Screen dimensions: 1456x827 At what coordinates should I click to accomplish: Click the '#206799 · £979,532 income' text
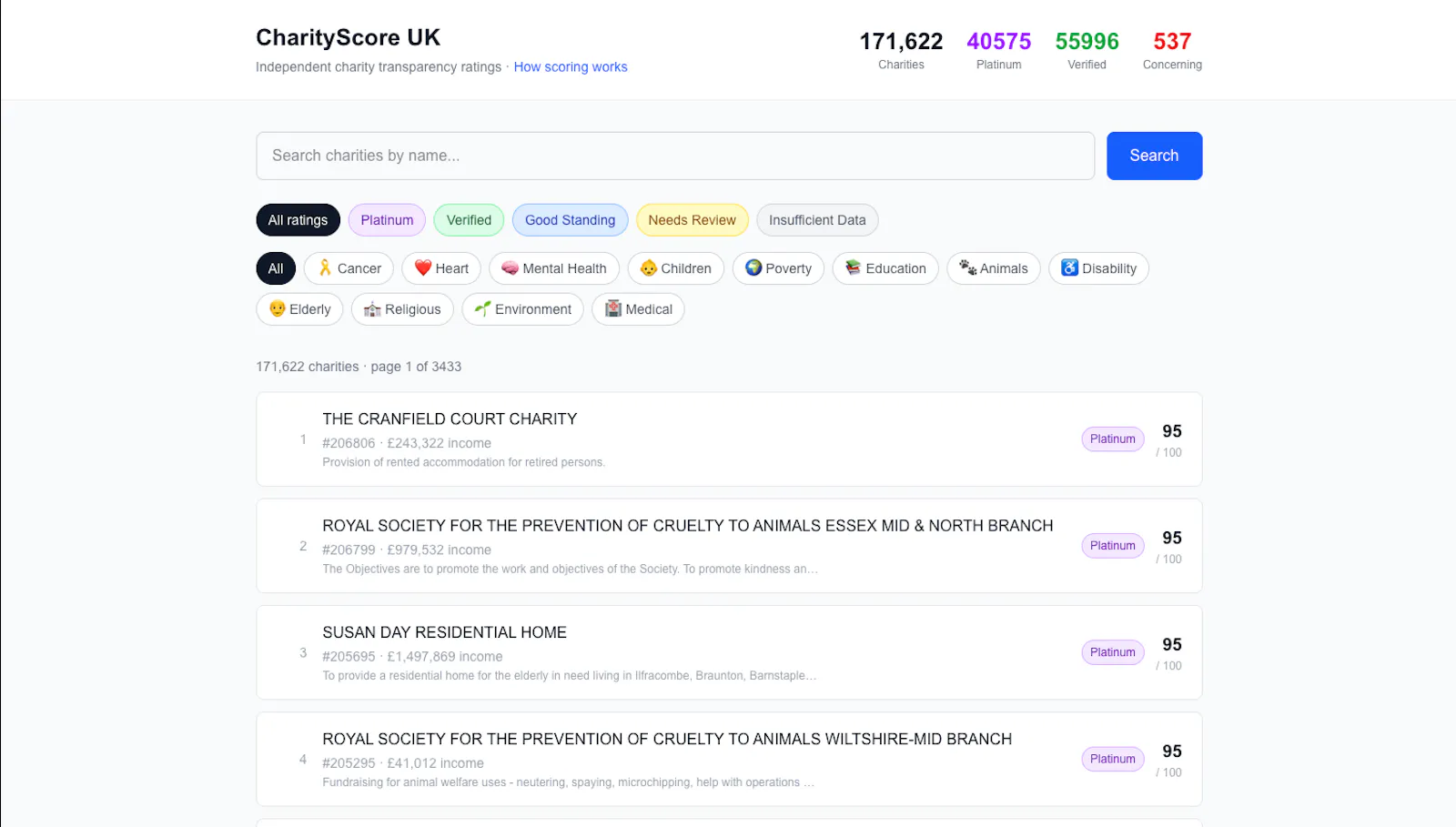click(407, 550)
